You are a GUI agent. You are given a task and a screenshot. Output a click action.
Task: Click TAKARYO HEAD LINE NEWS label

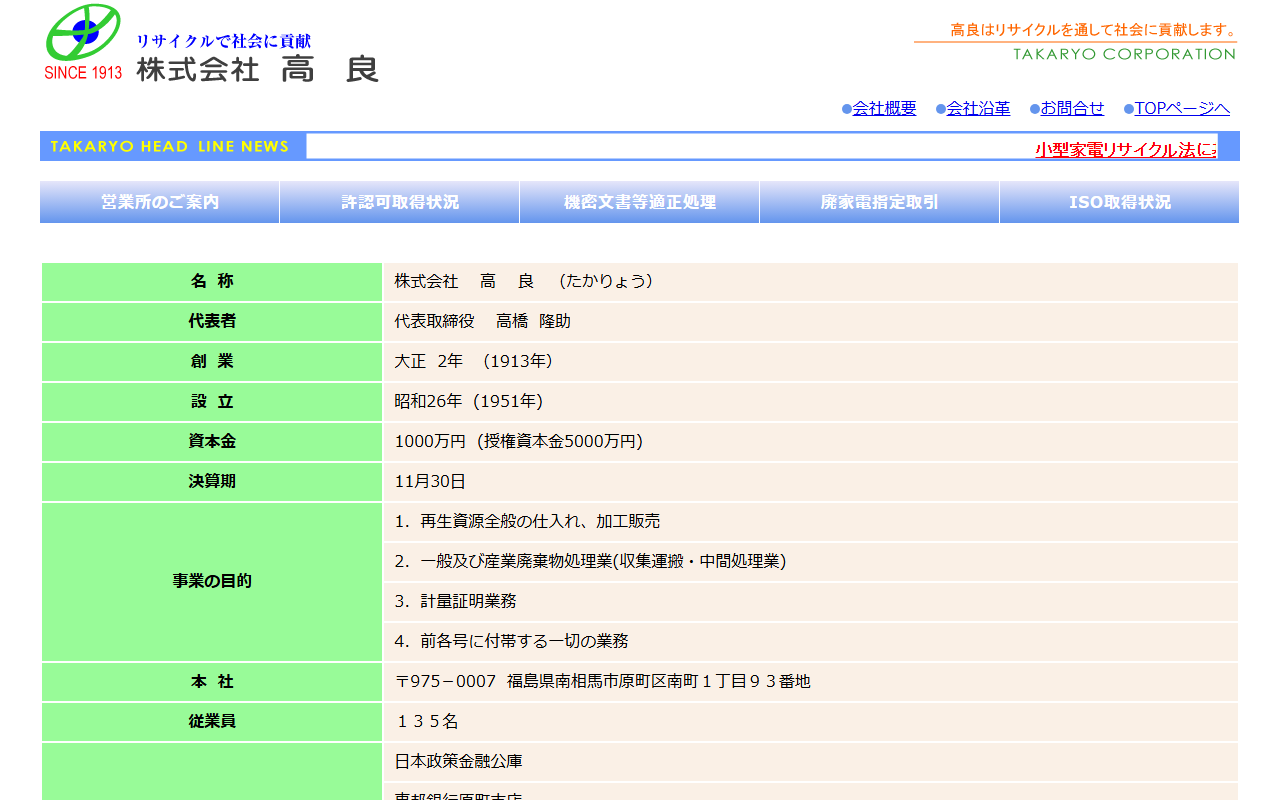pyautogui.click(x=170, y=146)
